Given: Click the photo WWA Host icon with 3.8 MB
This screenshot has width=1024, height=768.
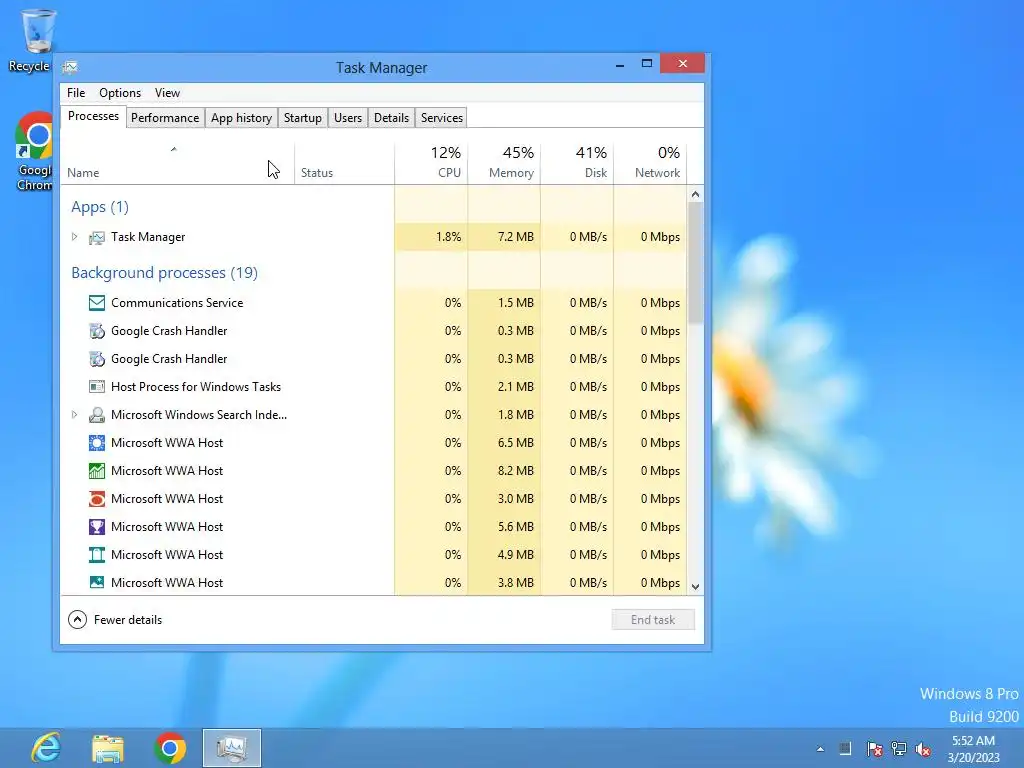Looking at the screenshot, I should pyautogui.click(x=97, y=583).
